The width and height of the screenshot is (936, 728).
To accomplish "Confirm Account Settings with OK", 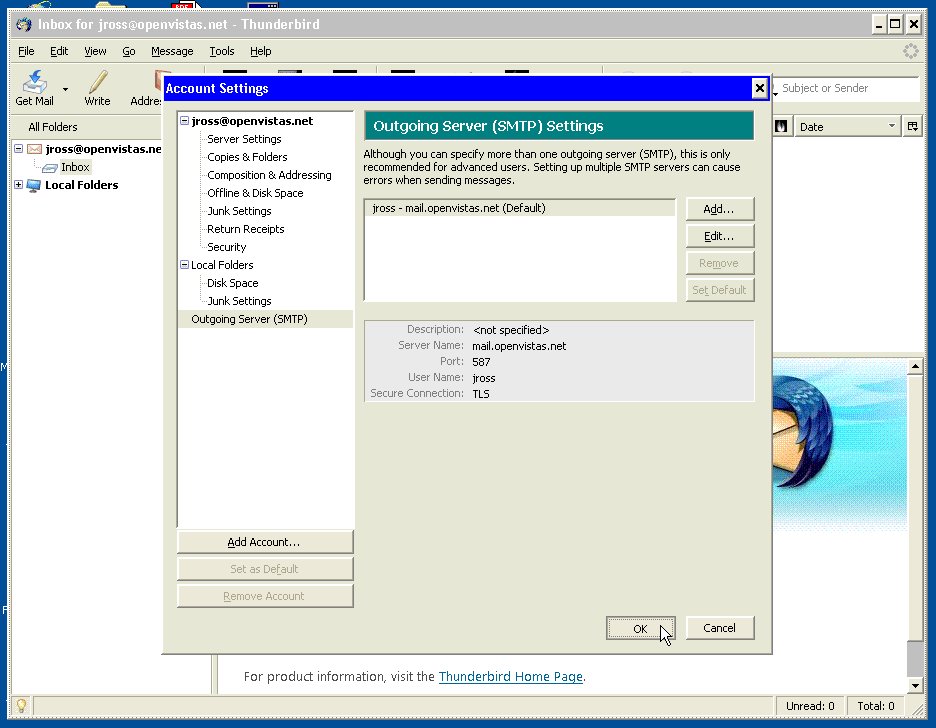I will pyautogui.click(x=641, y=628).
